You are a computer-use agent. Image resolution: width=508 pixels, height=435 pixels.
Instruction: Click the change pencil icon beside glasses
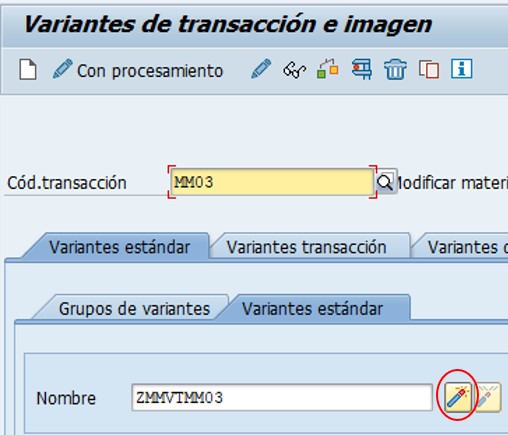[261, 69]
